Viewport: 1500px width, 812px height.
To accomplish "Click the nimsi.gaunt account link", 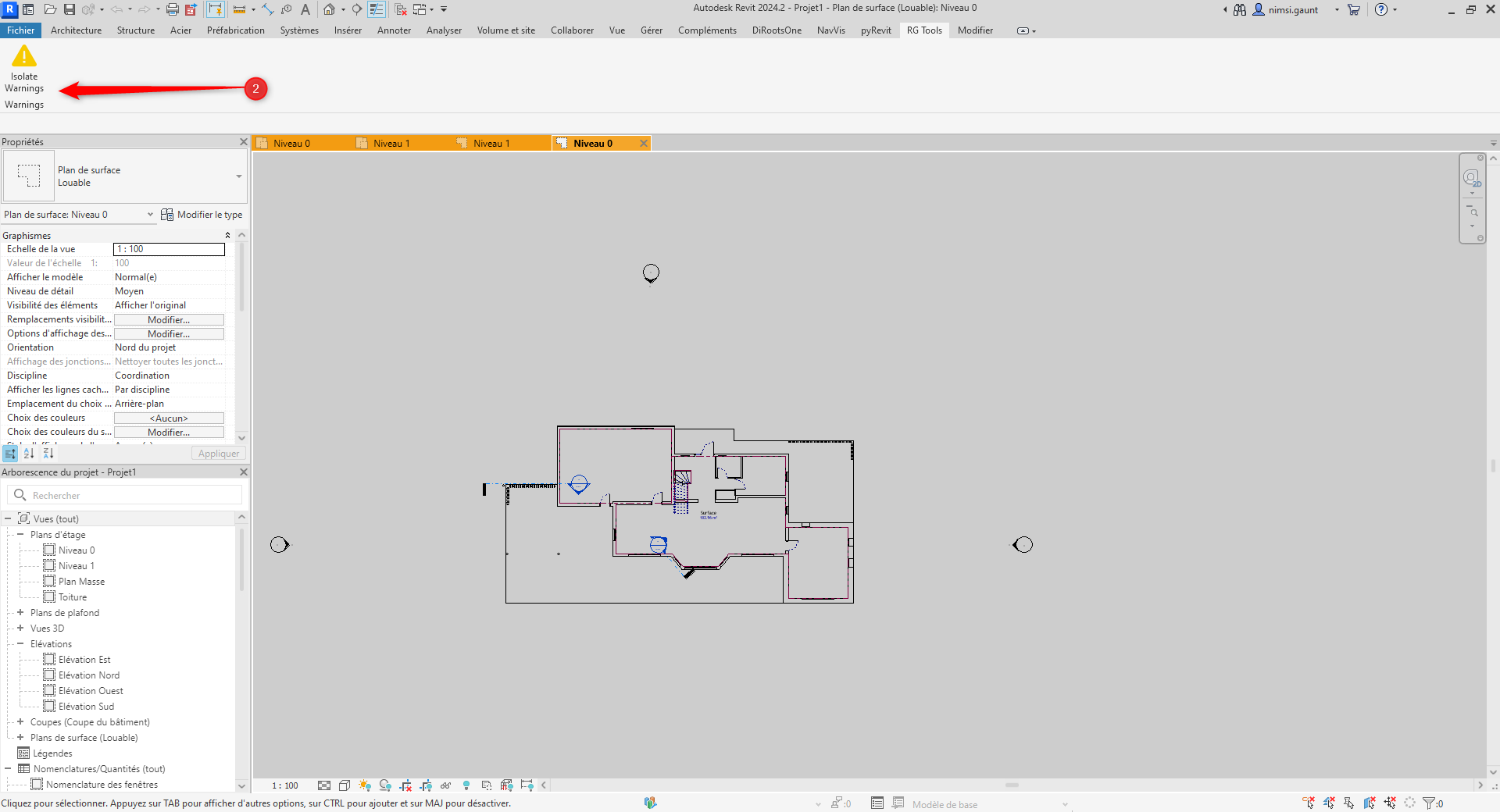I will (1293, 10).
